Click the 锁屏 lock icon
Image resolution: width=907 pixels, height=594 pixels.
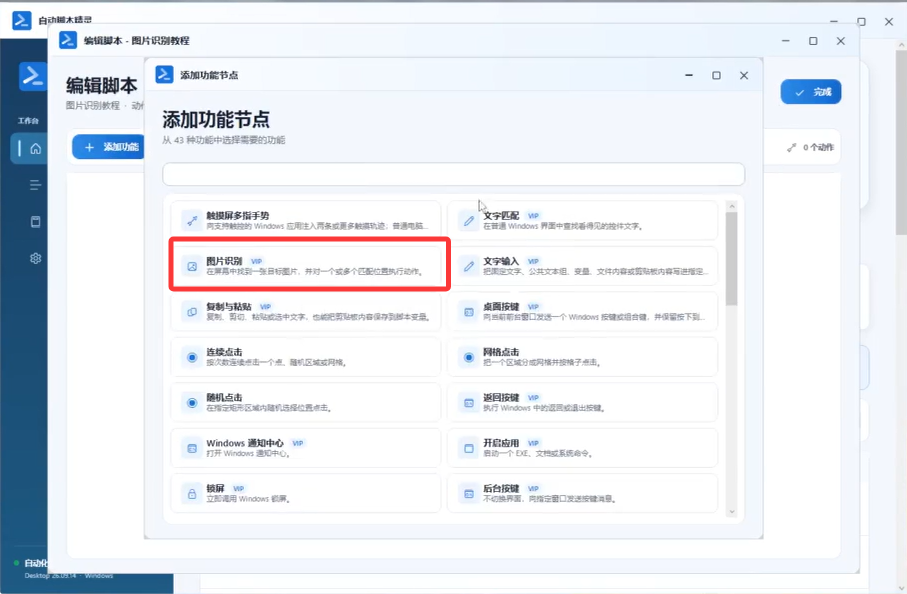tap(192, 494)
